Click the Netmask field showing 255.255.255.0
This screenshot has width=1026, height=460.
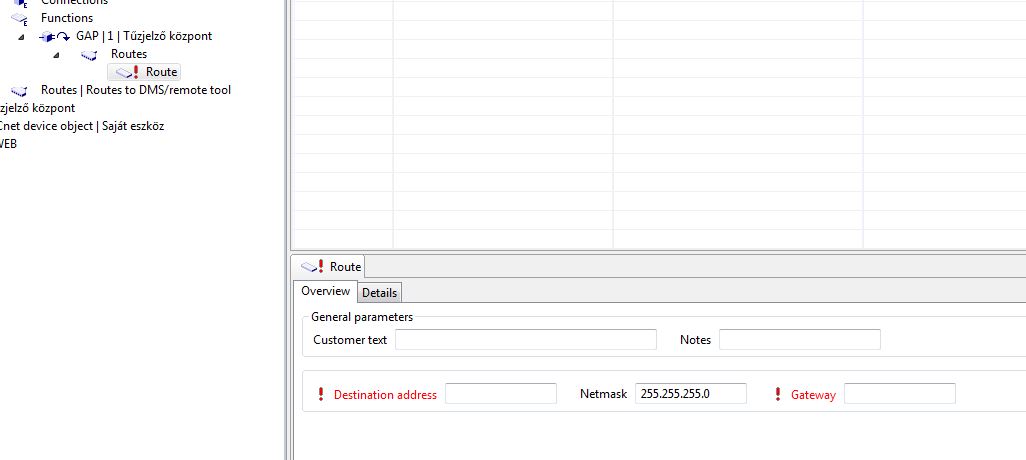[690, 394]
